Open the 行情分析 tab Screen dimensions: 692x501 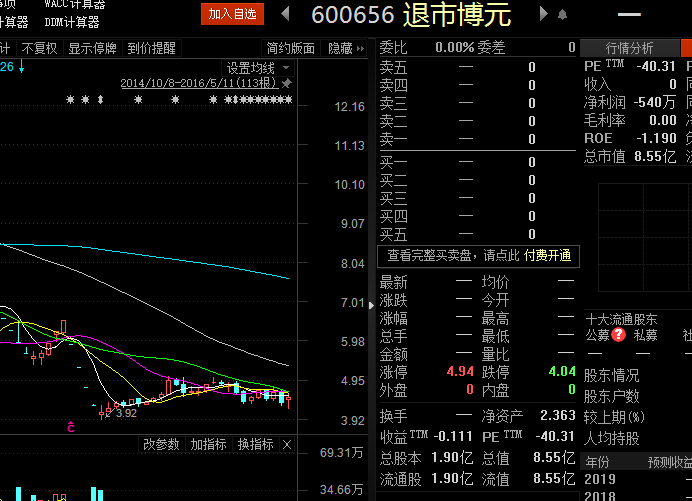point(629,48)
